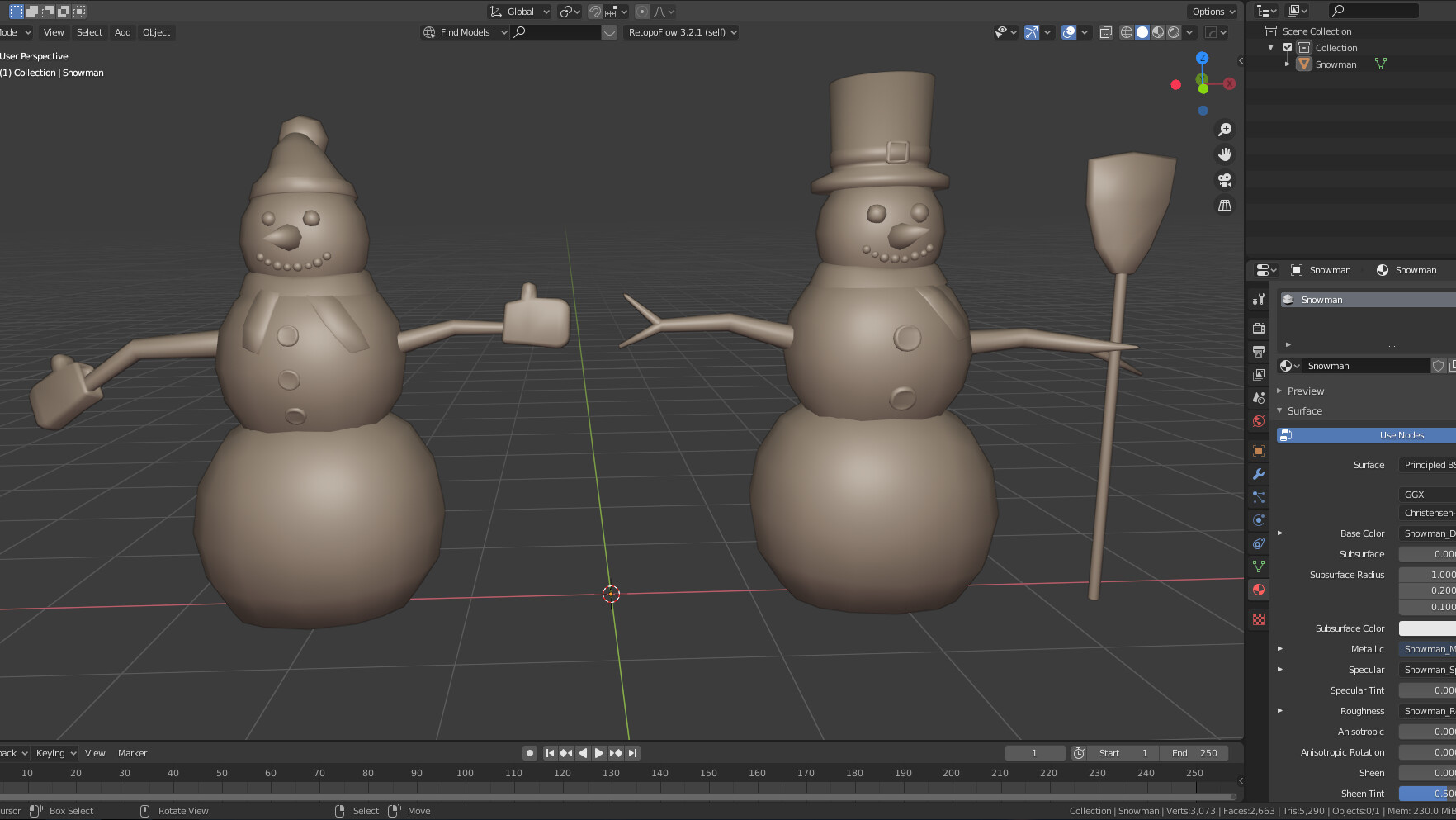This screenshot has width=1456, height=820.
Task: Uncheck the Collection checkbox in the outliner
Action: point(1287,47)
